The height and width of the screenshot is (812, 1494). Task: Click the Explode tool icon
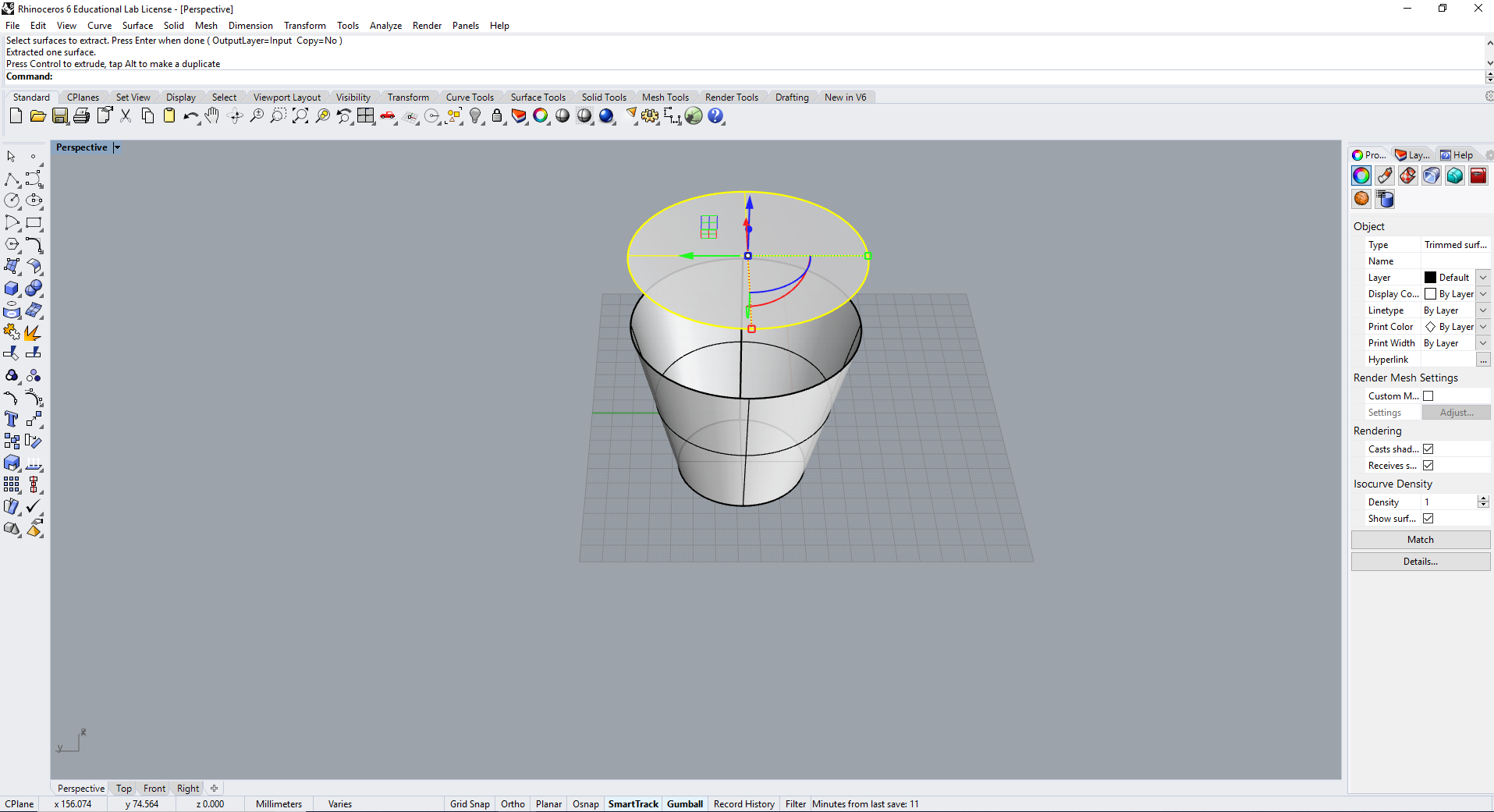(33, 332)
